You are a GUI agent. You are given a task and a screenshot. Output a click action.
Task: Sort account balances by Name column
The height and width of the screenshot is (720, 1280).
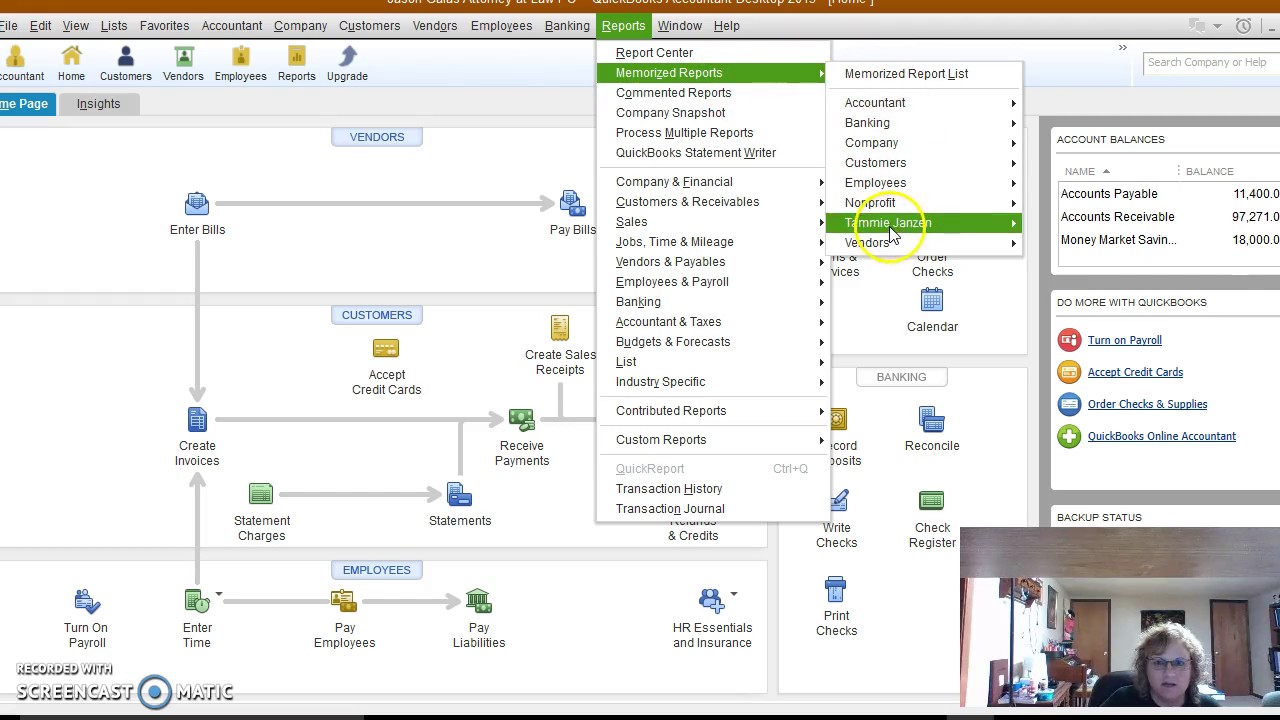point(1085,171)
